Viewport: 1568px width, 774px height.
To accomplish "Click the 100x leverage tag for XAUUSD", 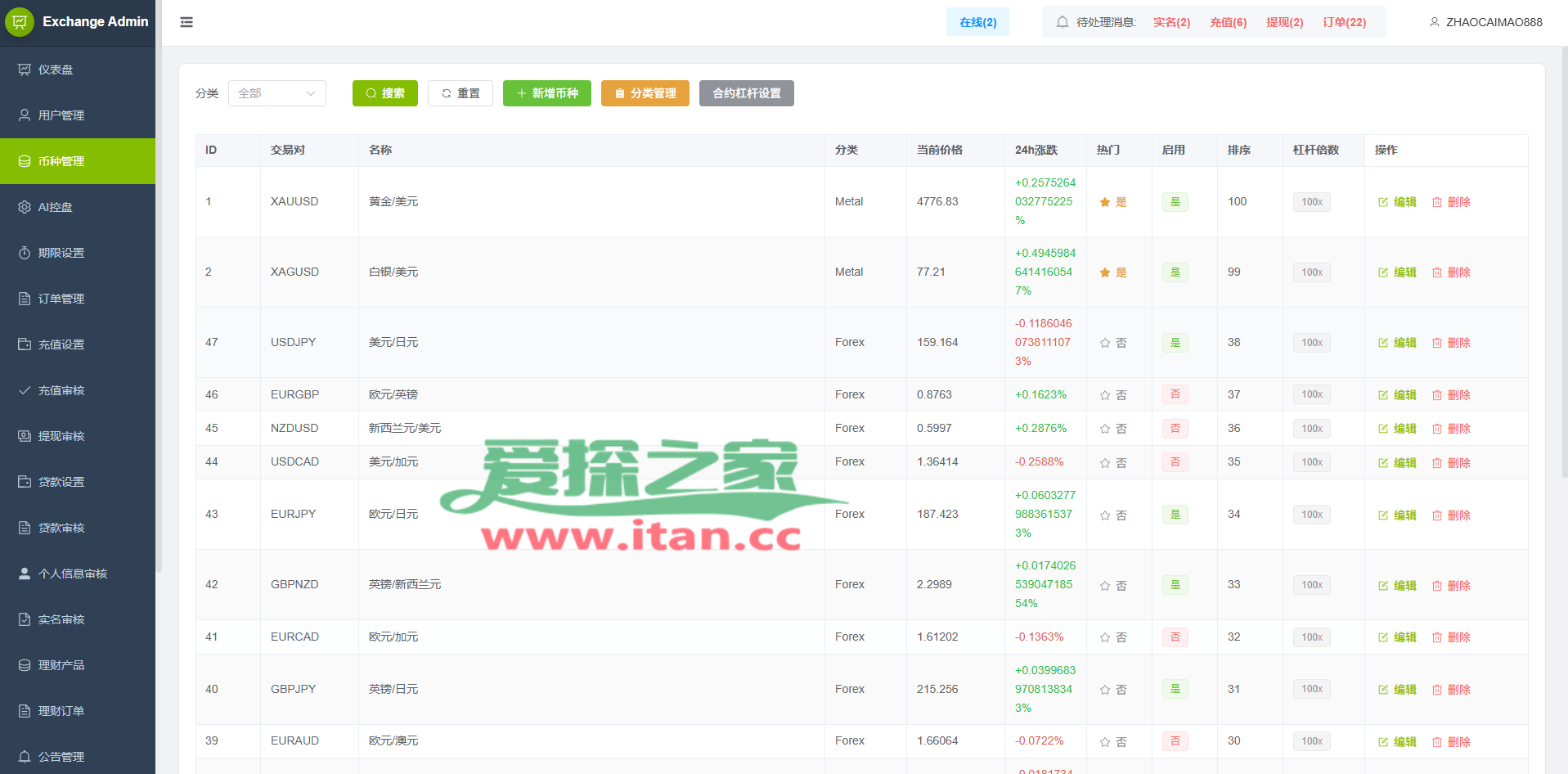I will (1312, 202).
